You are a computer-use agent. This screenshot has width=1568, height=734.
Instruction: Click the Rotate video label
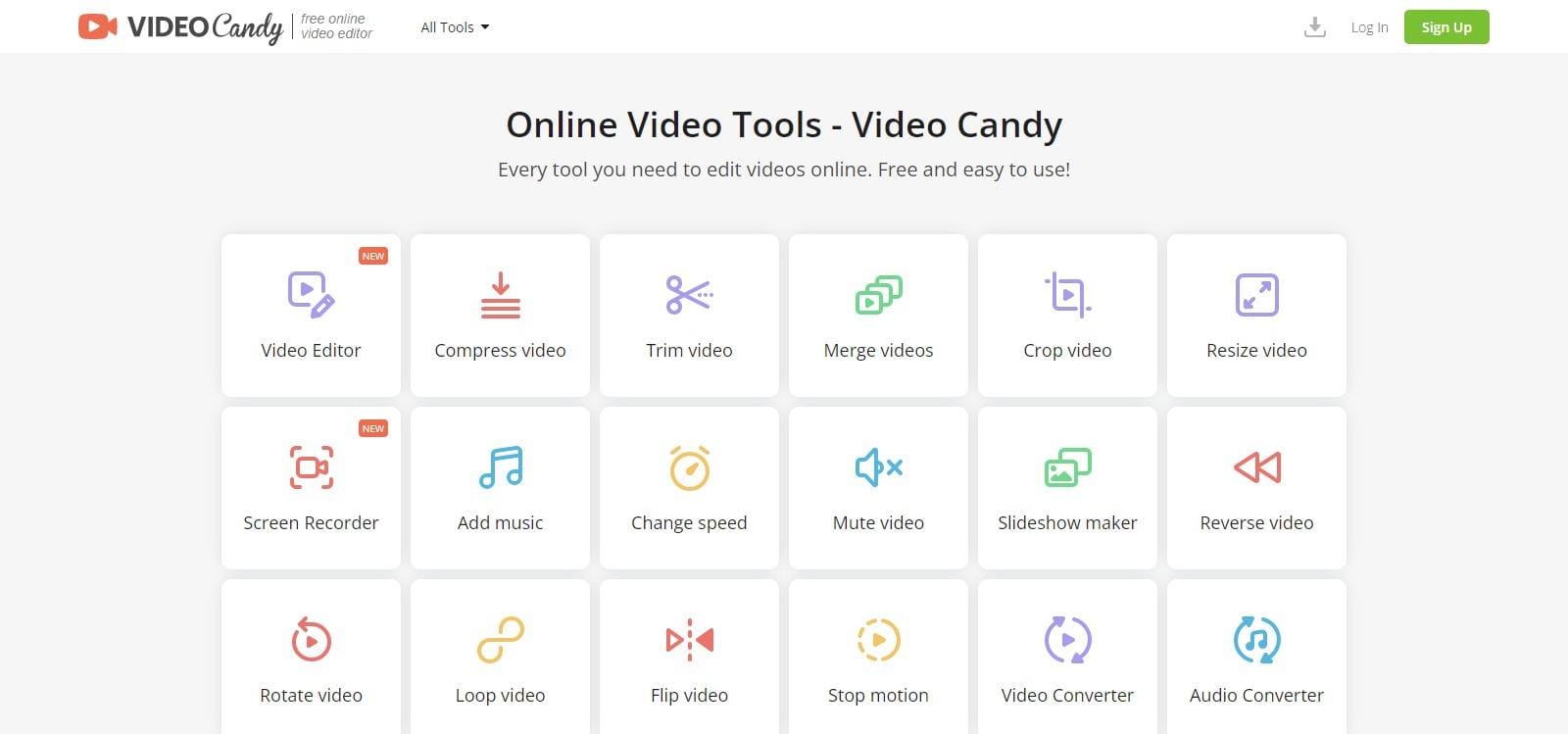pyautogui.click(x=311, y=695)
